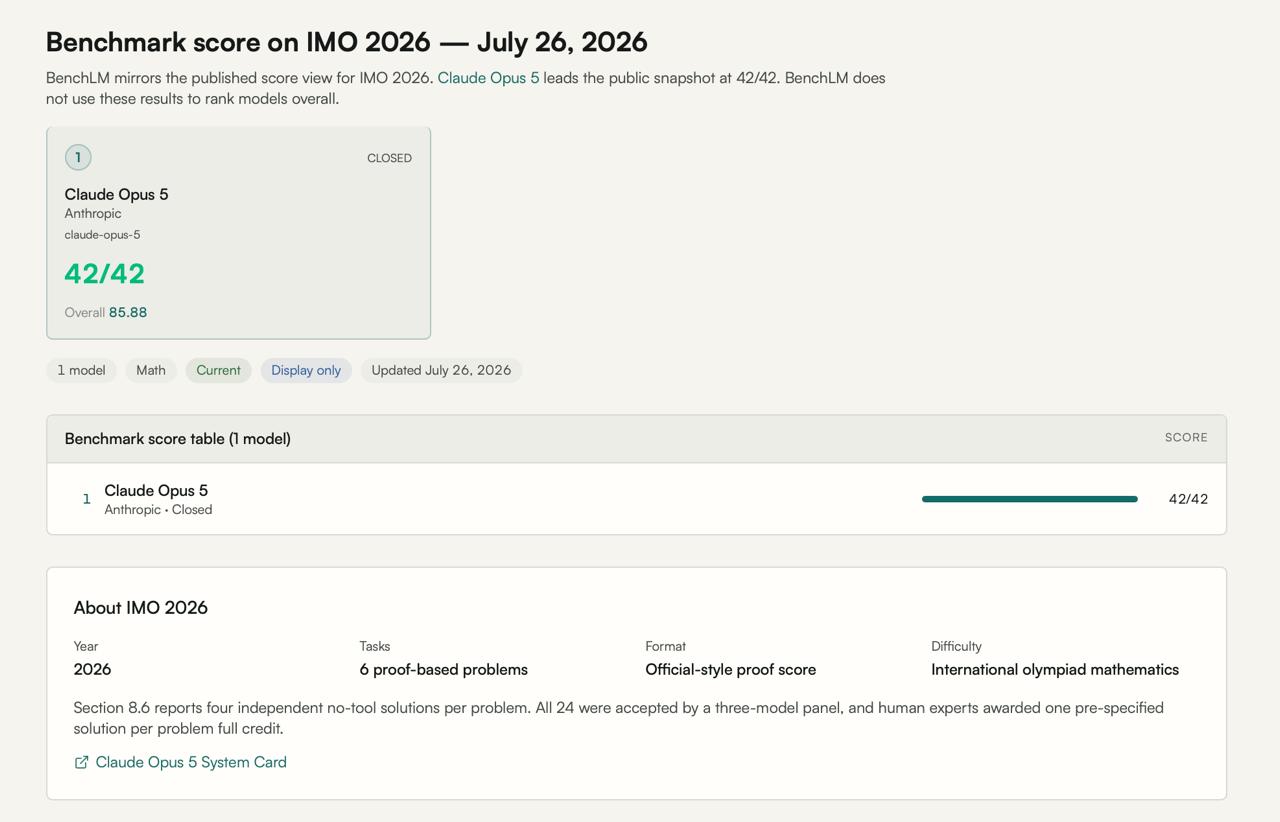
Task: Click the claude-opus-5 model ID text
Action: pos(103,235)
